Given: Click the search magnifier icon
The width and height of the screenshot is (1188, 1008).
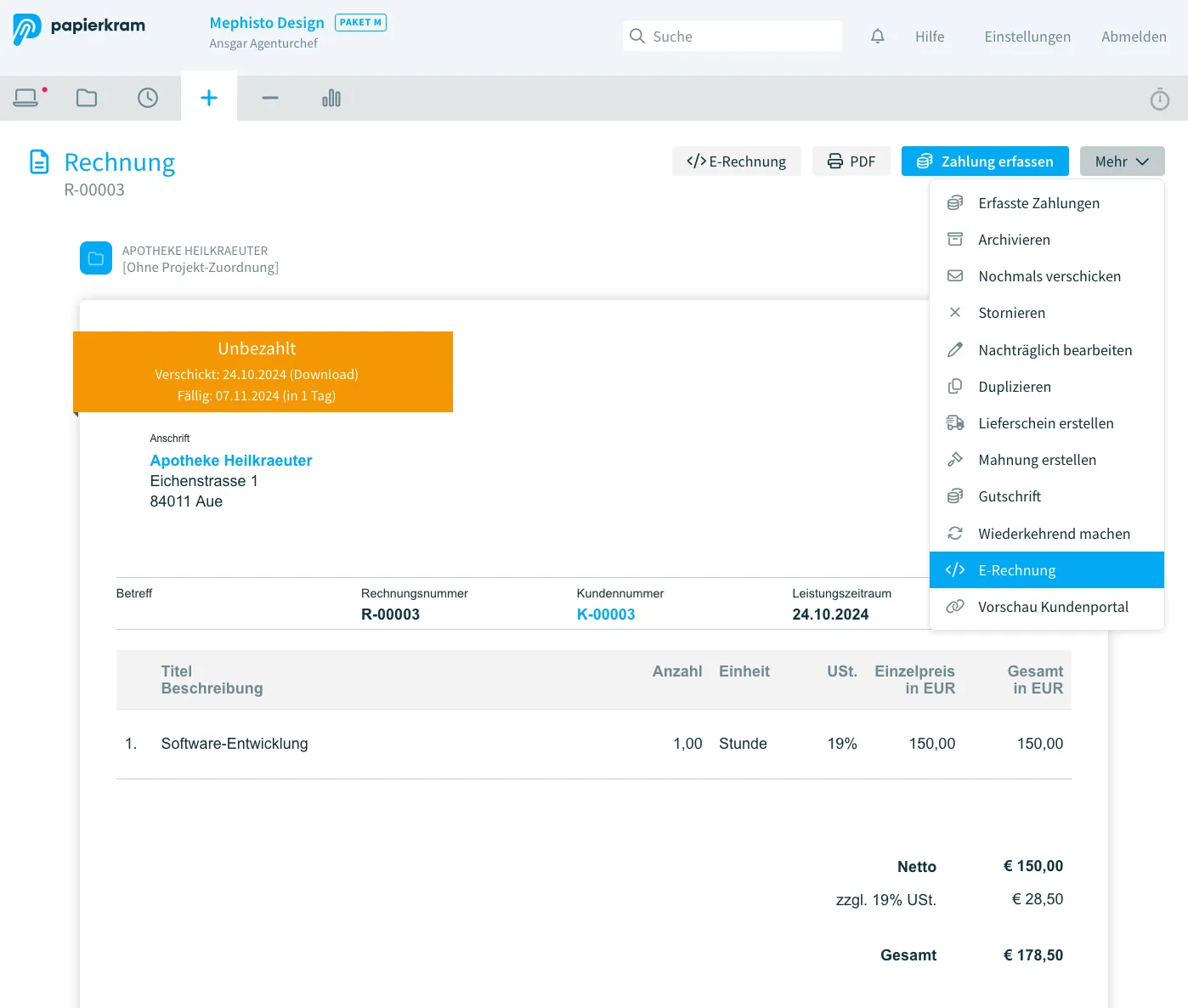Looking at the screenshot, I should [x=637, y=36].
